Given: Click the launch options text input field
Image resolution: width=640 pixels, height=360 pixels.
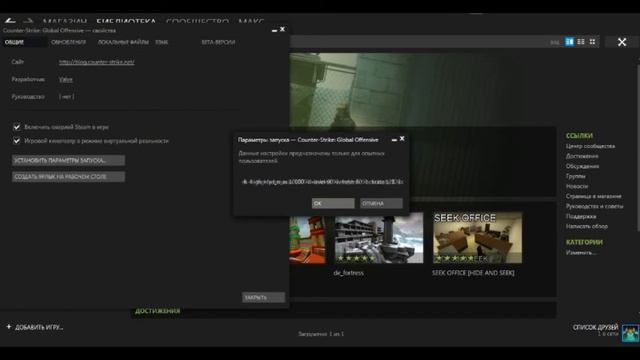Looking at the screenshot, I should click(322, 182).
